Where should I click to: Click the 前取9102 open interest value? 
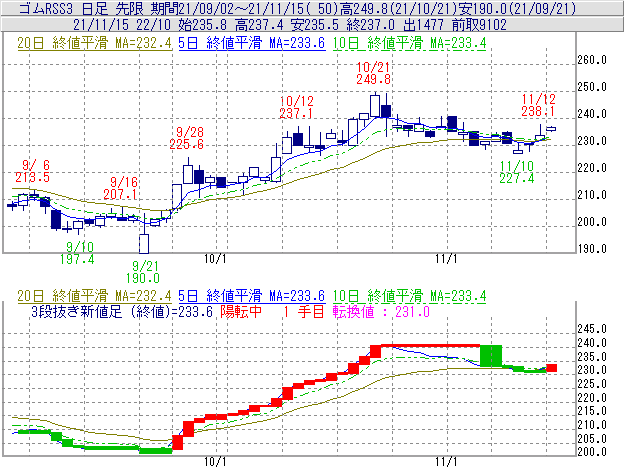click(x=479, y=25)
